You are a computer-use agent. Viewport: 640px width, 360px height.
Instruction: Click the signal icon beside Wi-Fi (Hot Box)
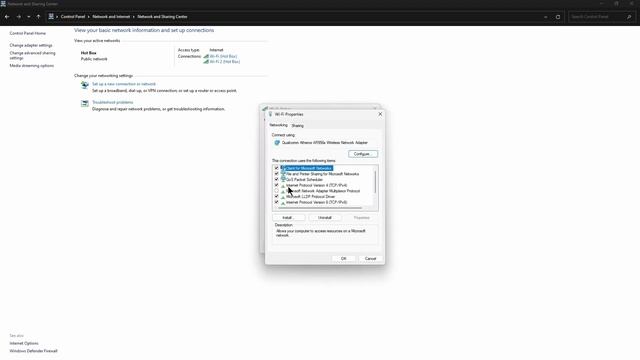tap(206, 56)
